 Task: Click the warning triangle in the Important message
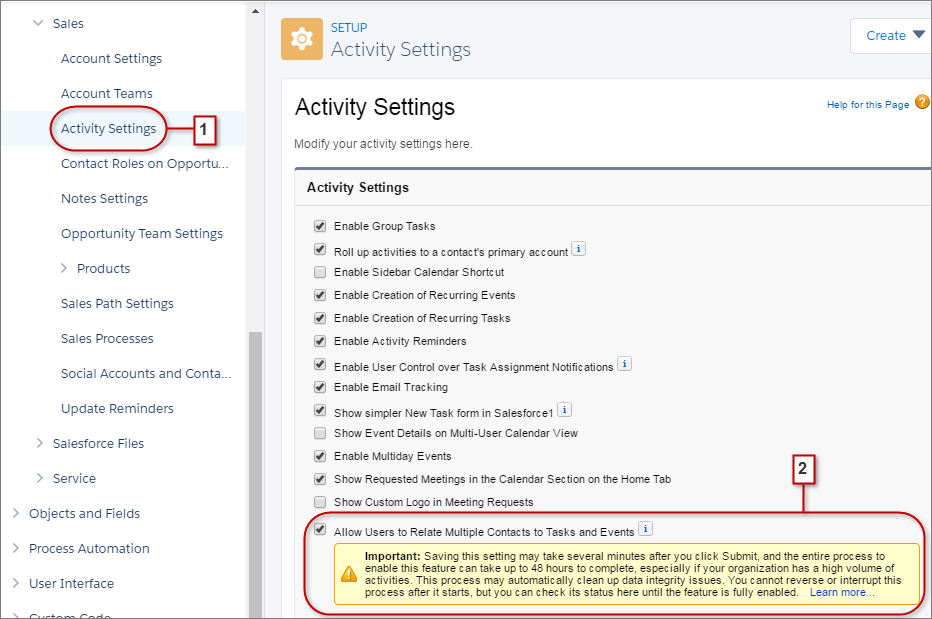[349, 573]
